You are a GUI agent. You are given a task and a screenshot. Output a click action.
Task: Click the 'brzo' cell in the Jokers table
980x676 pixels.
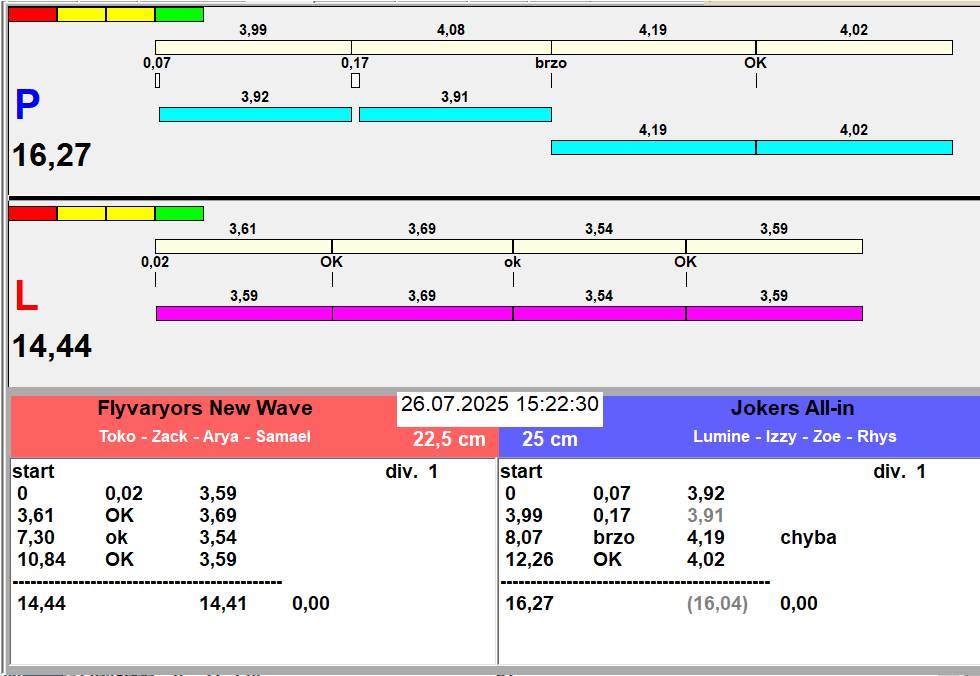(x=614, y=537)
